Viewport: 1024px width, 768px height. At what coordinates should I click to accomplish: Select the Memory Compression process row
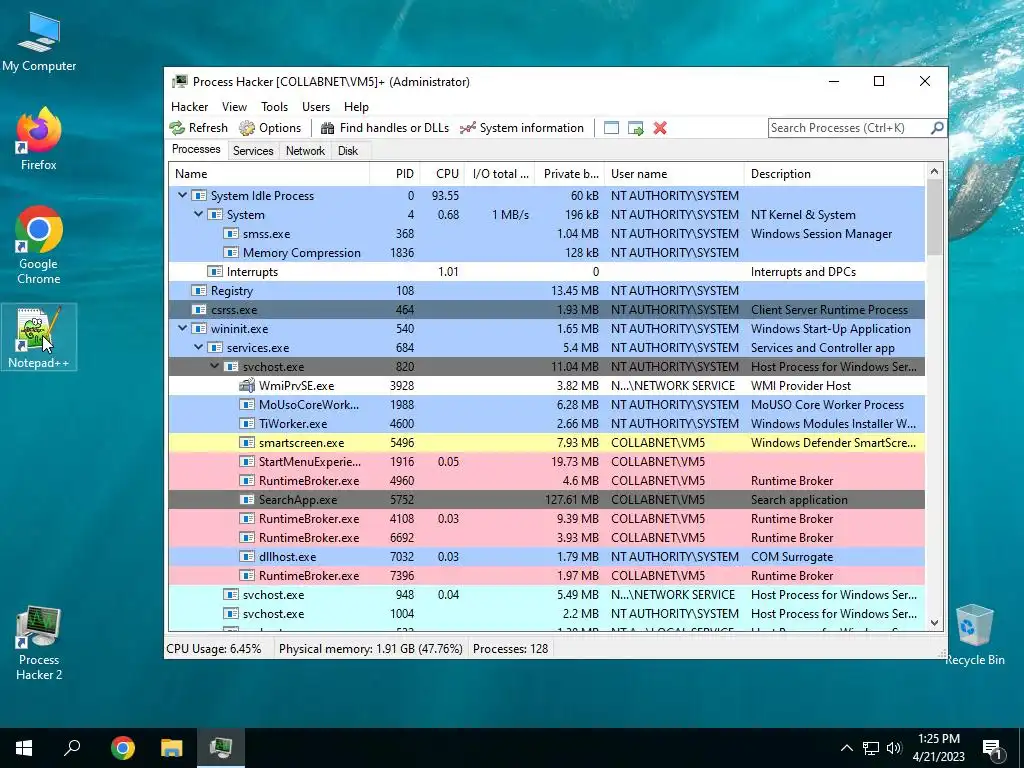[x=547, y=253]
